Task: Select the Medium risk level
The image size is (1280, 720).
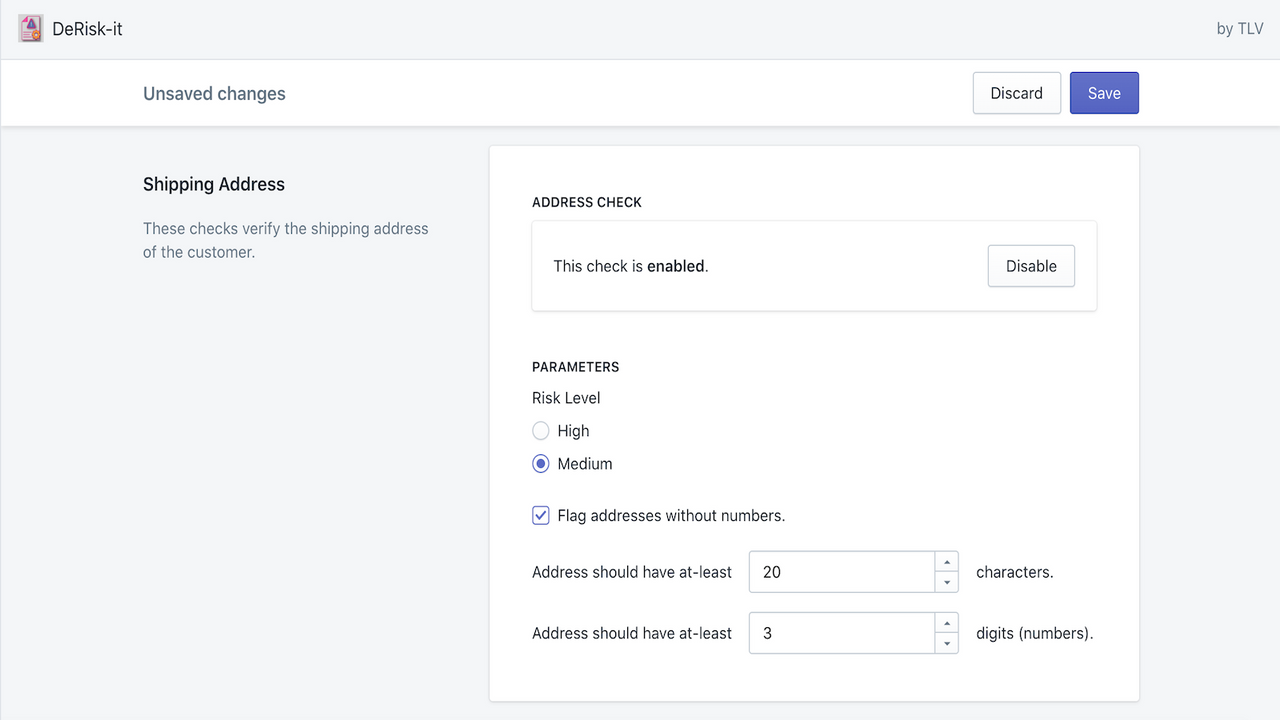Action: (541, 463)
